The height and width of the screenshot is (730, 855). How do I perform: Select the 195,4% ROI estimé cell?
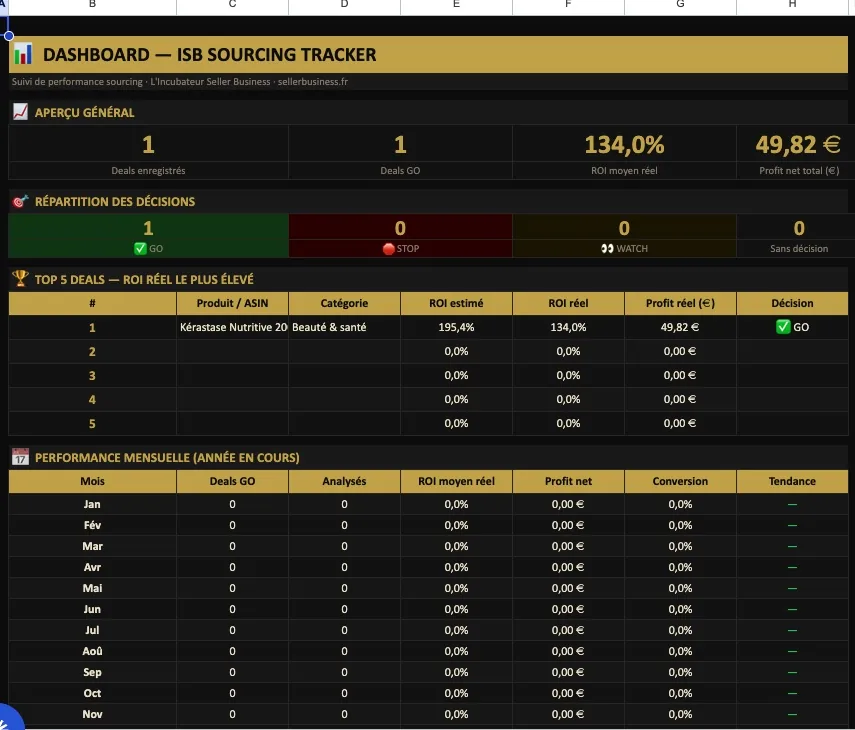coord(456,327)
